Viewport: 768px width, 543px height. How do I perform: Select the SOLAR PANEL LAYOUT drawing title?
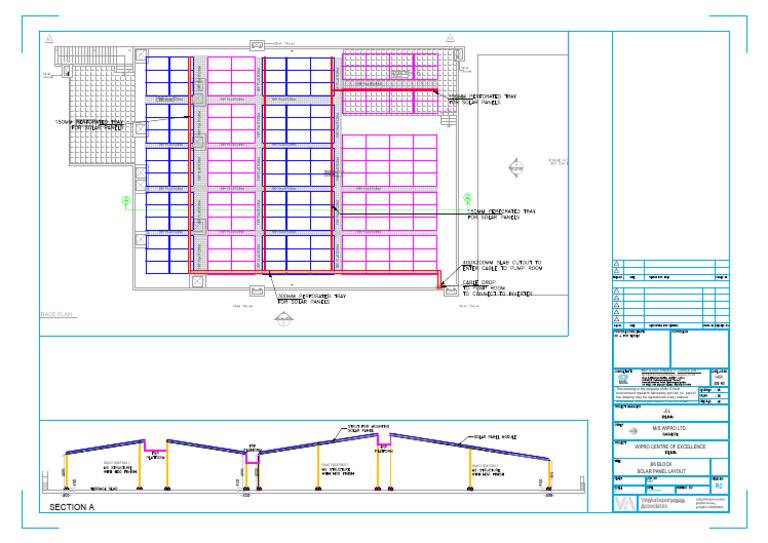click(x=661, y=471)
